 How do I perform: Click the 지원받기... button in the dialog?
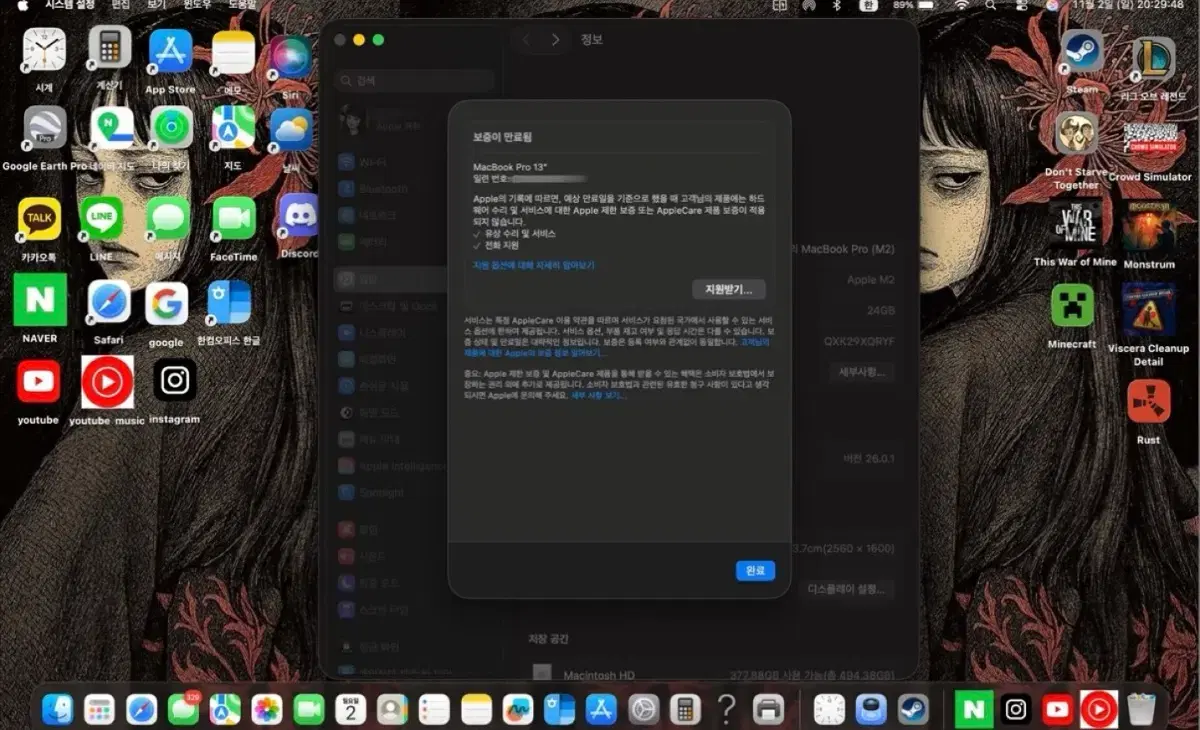729,290
